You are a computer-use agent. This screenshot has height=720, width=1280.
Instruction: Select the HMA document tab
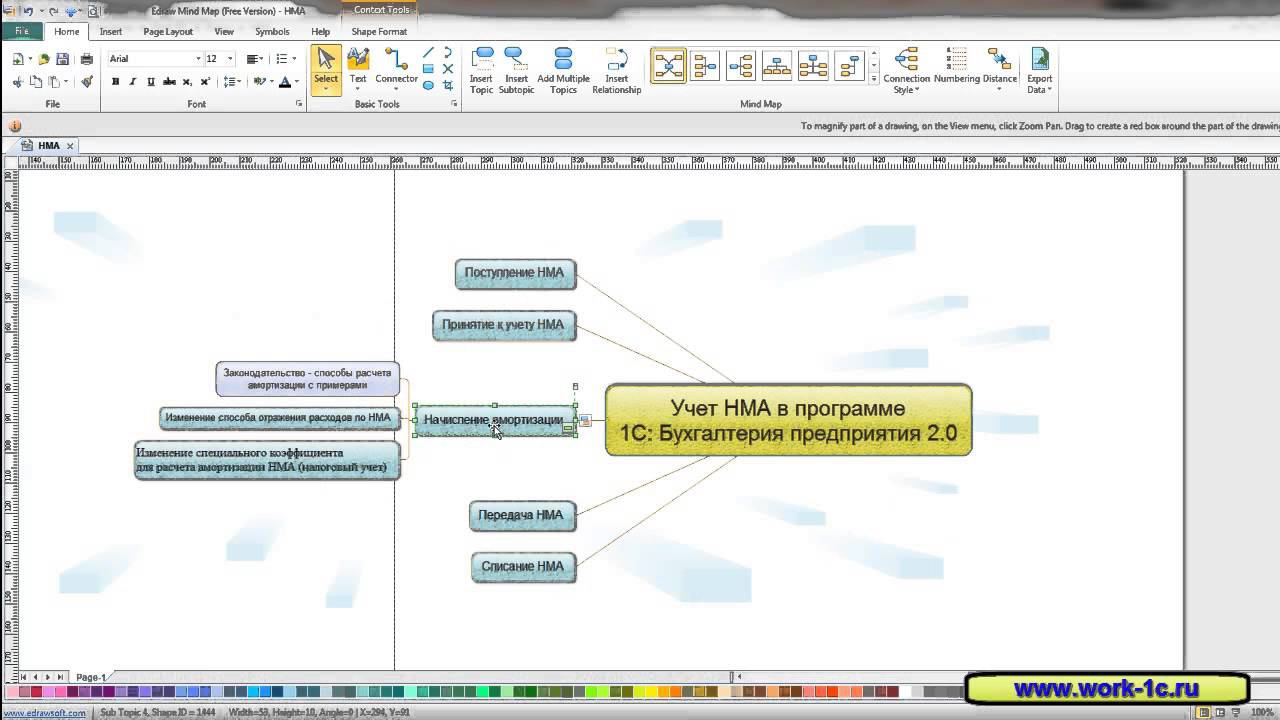point(49,146)
